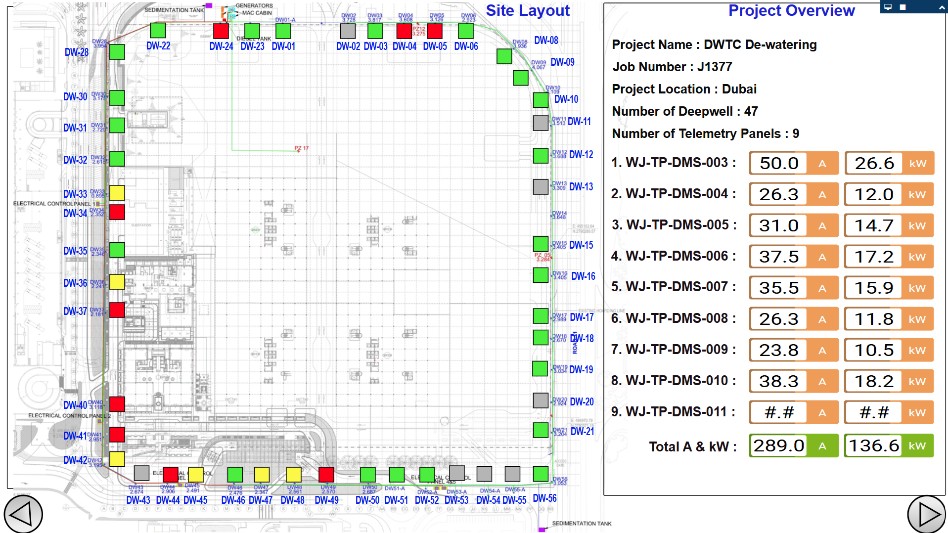Go to next page with right arrow
948x533 pixels.
pyautogui.click(x=925, y=514)
